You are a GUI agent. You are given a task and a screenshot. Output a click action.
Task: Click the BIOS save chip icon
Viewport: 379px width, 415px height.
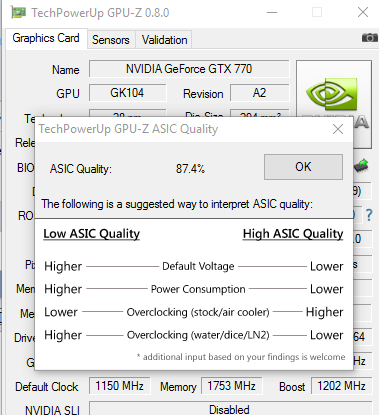tap(361, 166)
